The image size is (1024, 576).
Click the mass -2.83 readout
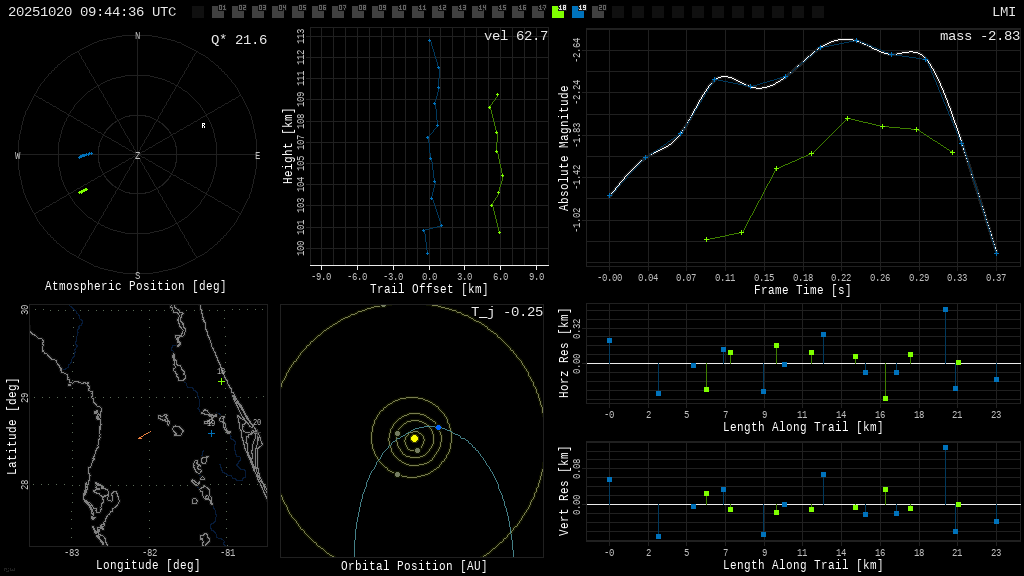click(979, 36)
